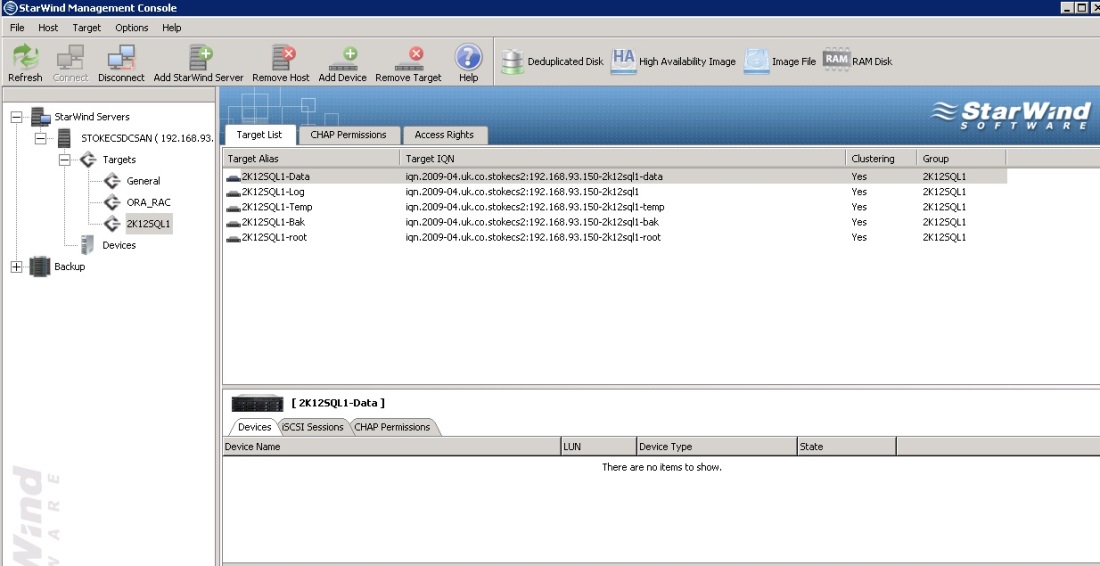Switch to the Target List tab
The image size is (1100, 566).
click(x=260, y=135)
